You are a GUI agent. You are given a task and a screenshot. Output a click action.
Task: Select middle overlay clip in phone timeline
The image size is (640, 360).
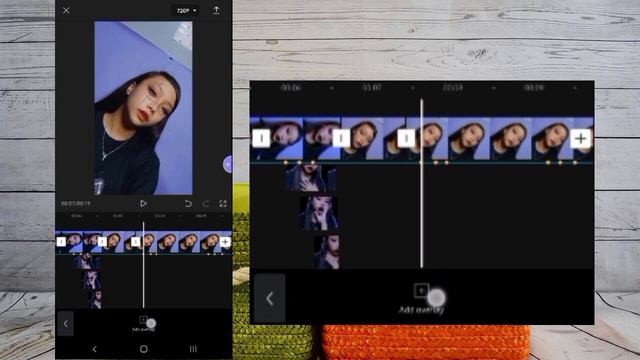tap(91, 280)
